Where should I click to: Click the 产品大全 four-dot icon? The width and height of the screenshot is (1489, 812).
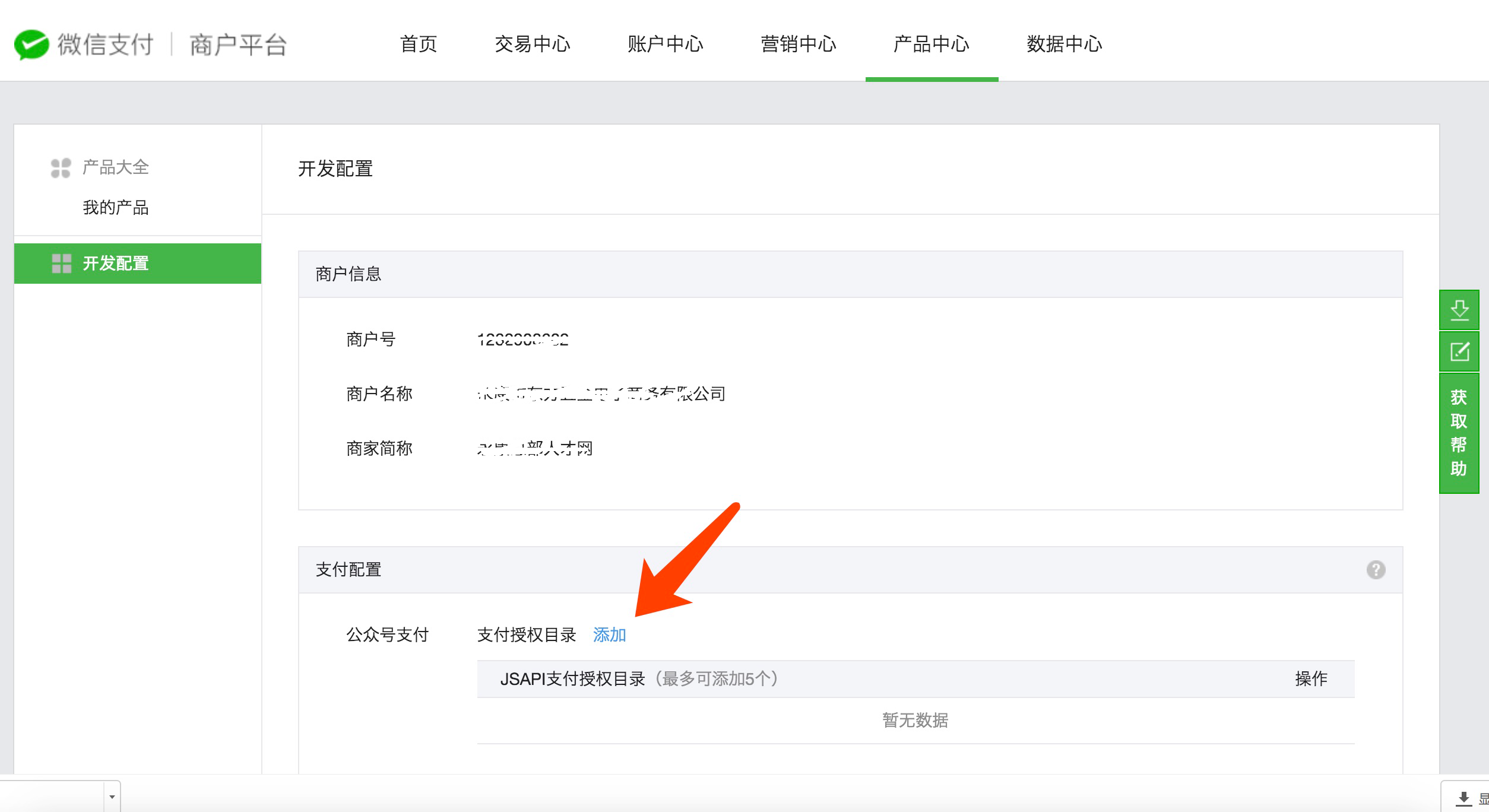coord(61,168)
